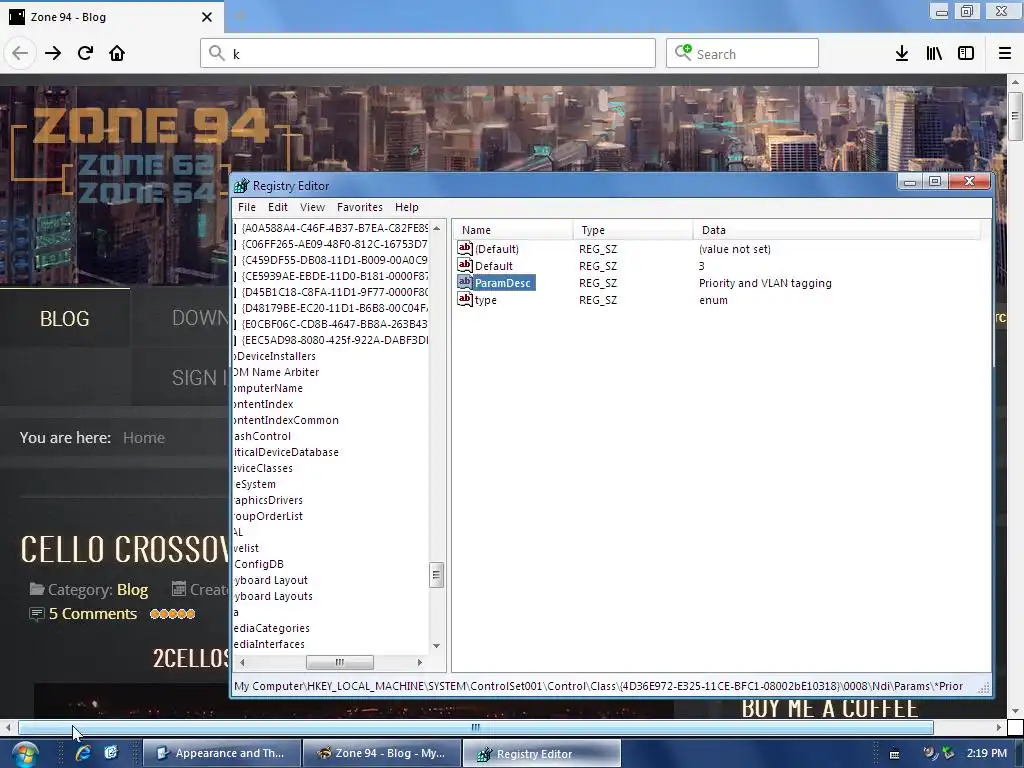
Task: Click the comments speech bubble icon
Action: pos(37,614)
